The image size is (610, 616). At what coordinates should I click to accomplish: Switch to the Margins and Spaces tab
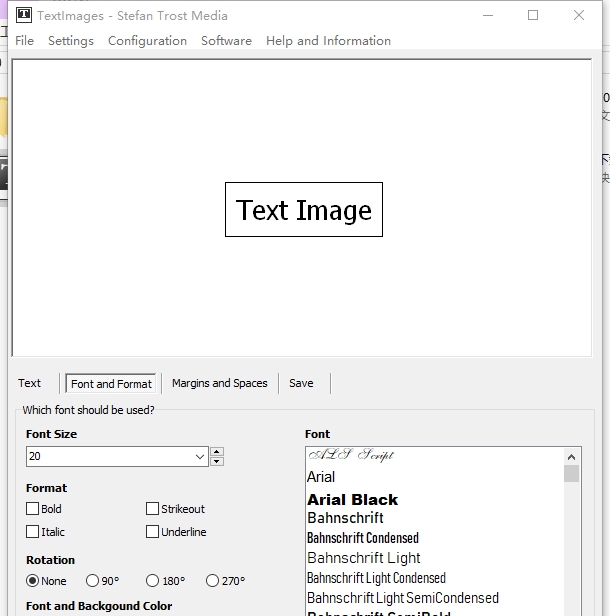pyautogui.click(x=219, y=383)
